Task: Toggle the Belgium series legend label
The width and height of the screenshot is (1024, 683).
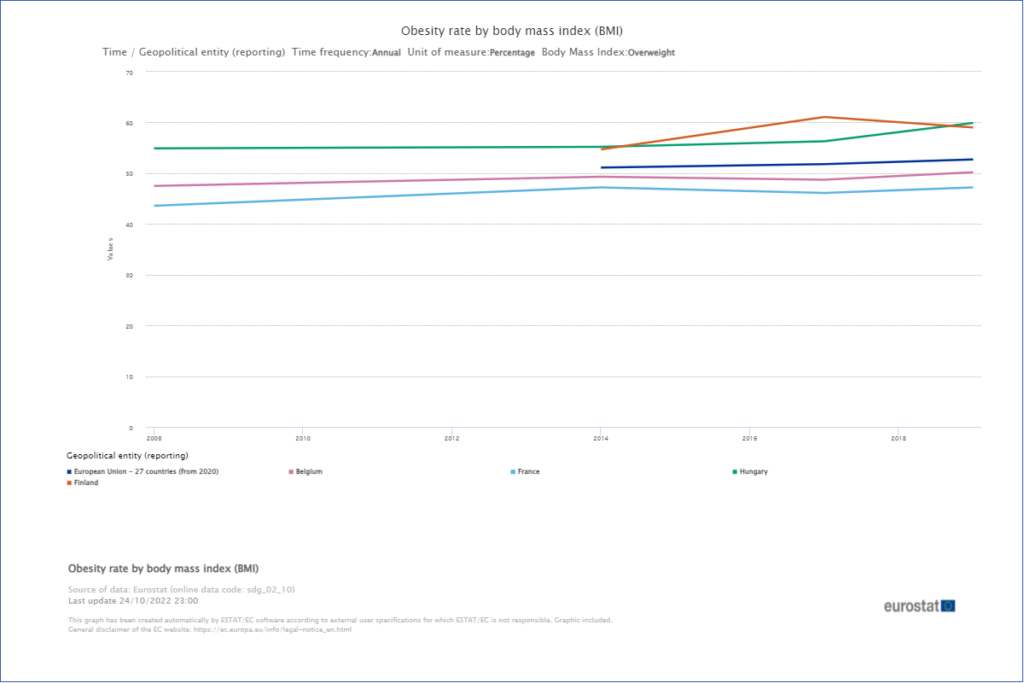Action: [310, 471]
